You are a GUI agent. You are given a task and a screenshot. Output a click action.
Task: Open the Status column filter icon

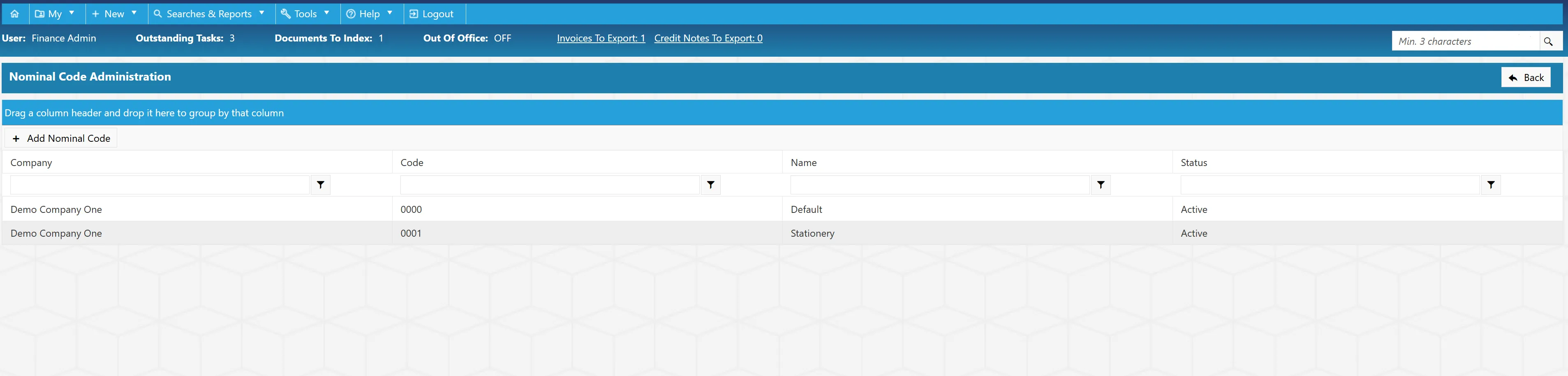point(1491,185)
